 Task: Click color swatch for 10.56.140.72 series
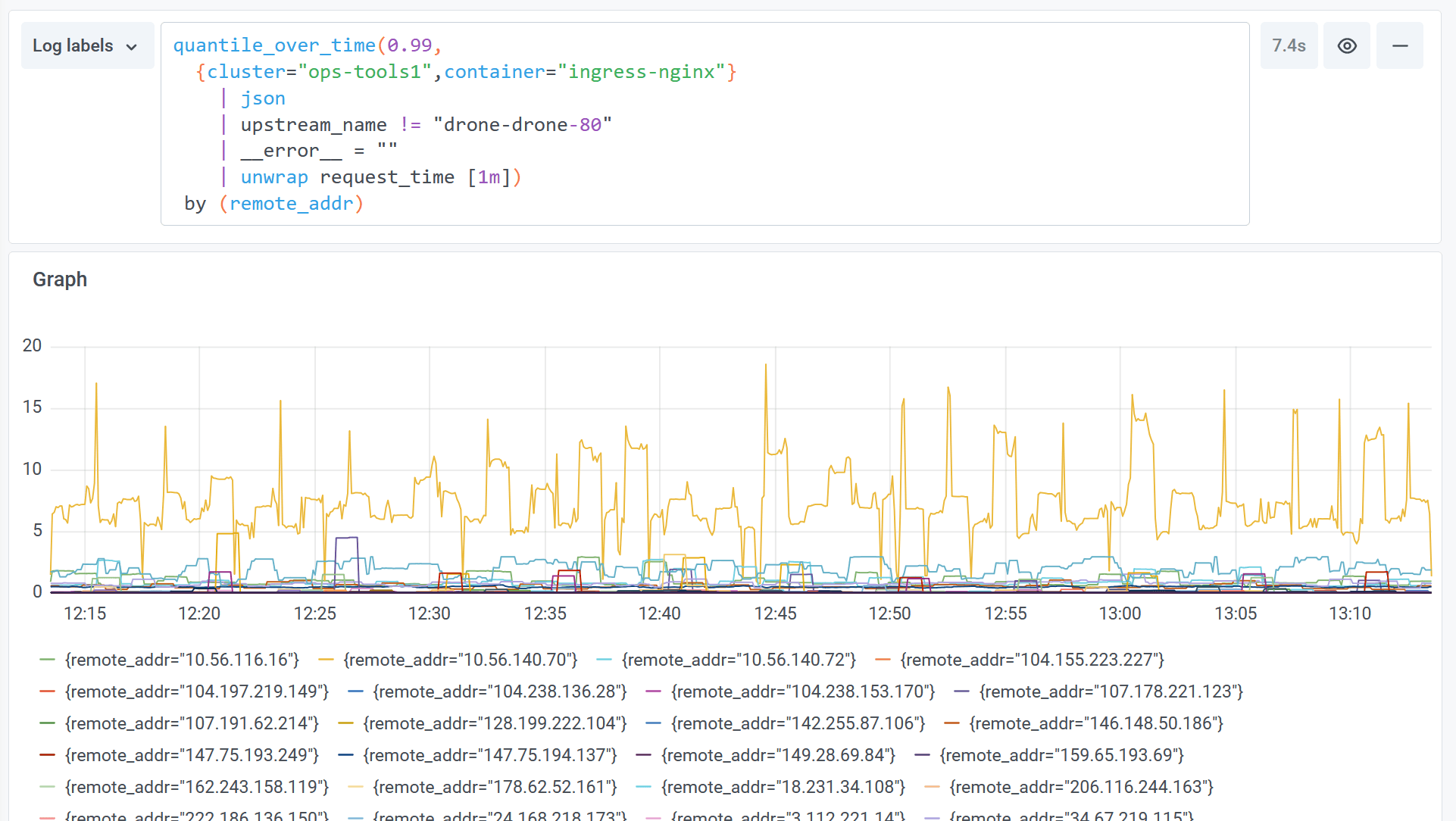click(604, 660)
